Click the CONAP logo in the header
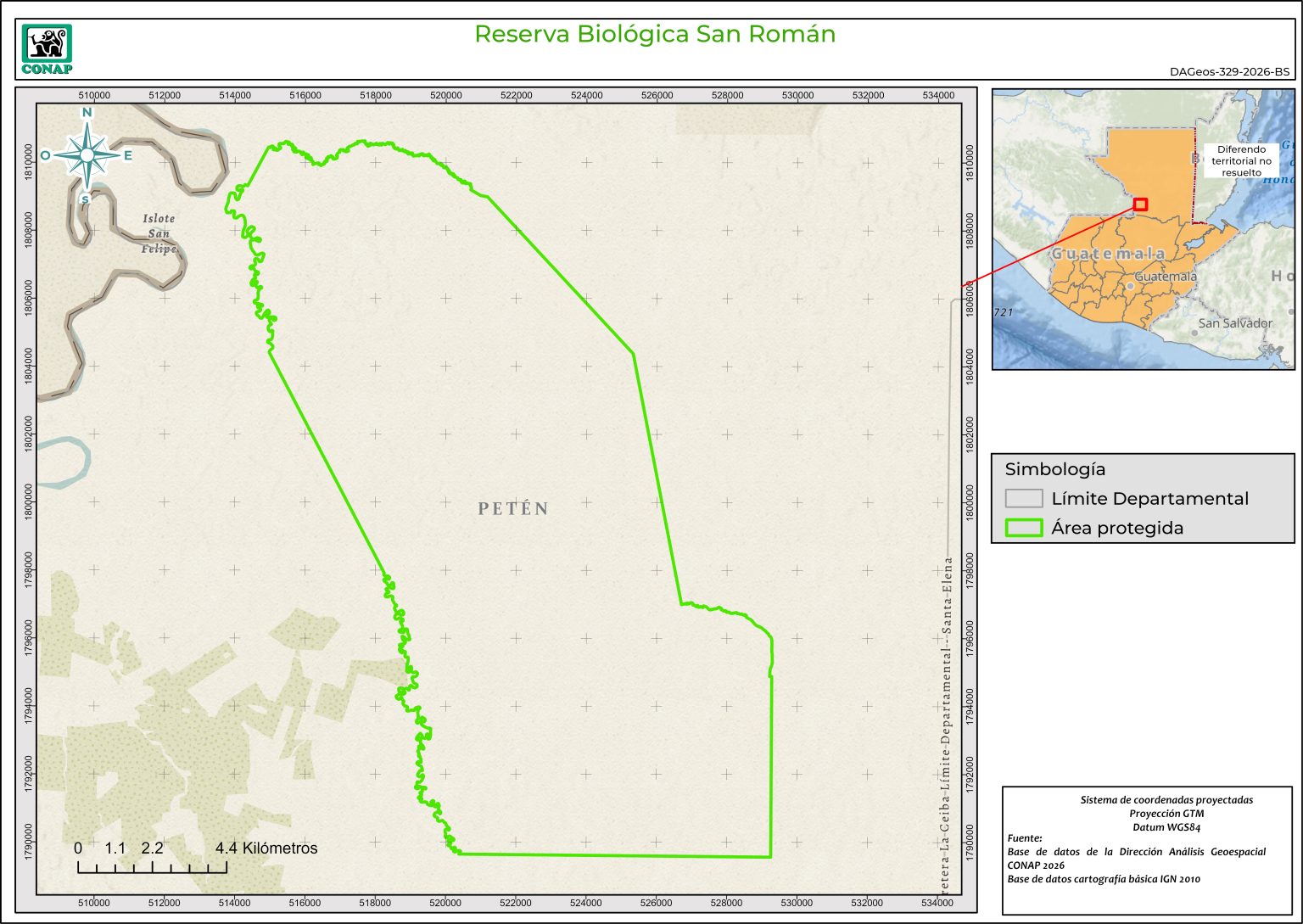Viewport: 1303px width, 924px height. 47,49
